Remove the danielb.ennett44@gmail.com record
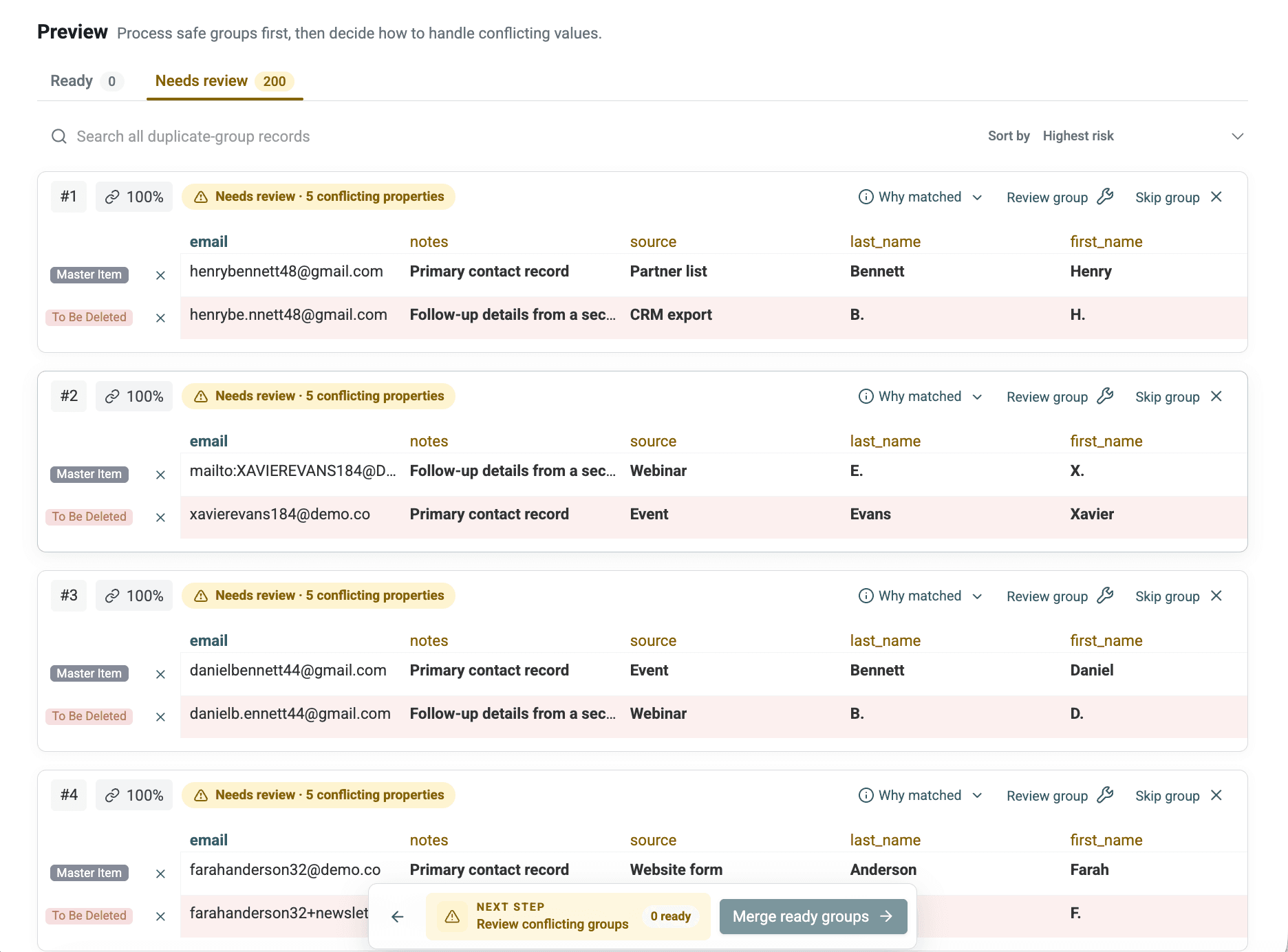Viewport: 1288px width, 952px height. coord(160,717)
